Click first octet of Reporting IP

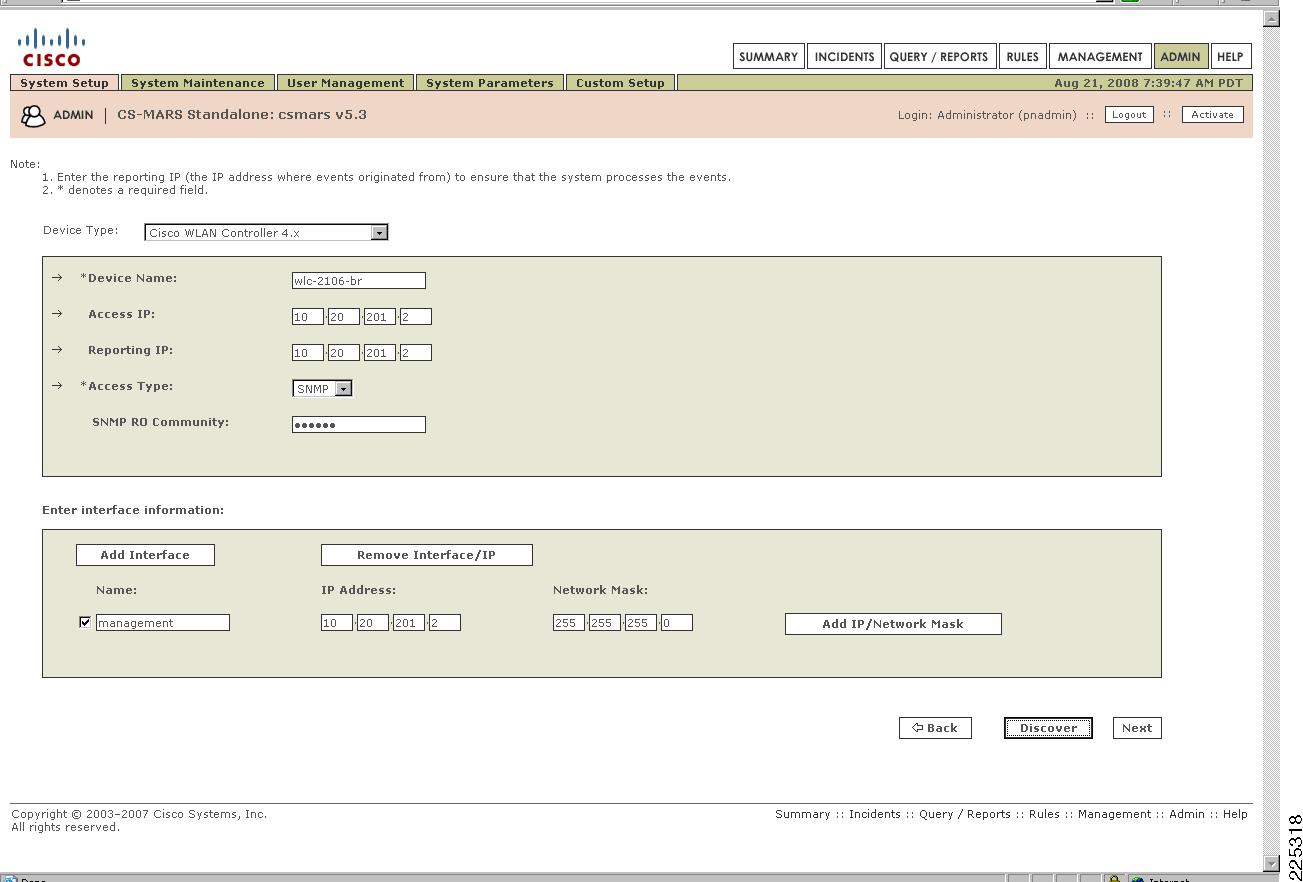[308, 353]
